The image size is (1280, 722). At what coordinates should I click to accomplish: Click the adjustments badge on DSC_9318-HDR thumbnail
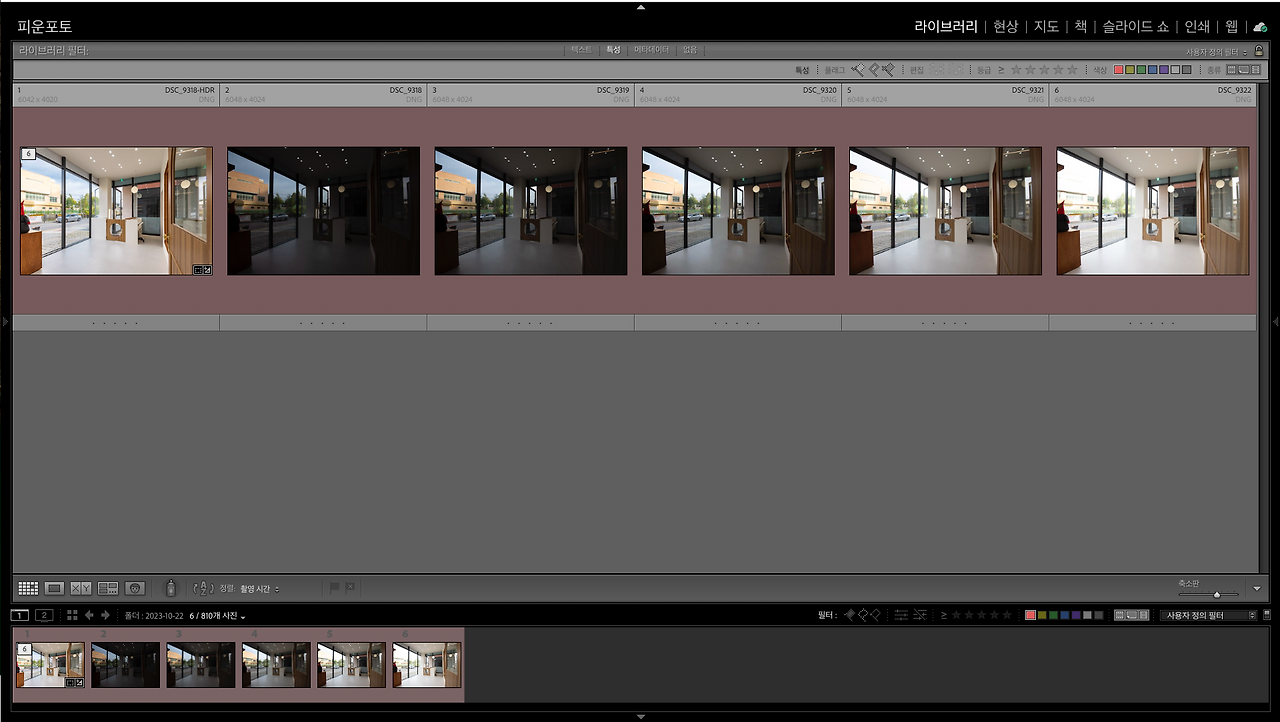click(x=207, y=269)
